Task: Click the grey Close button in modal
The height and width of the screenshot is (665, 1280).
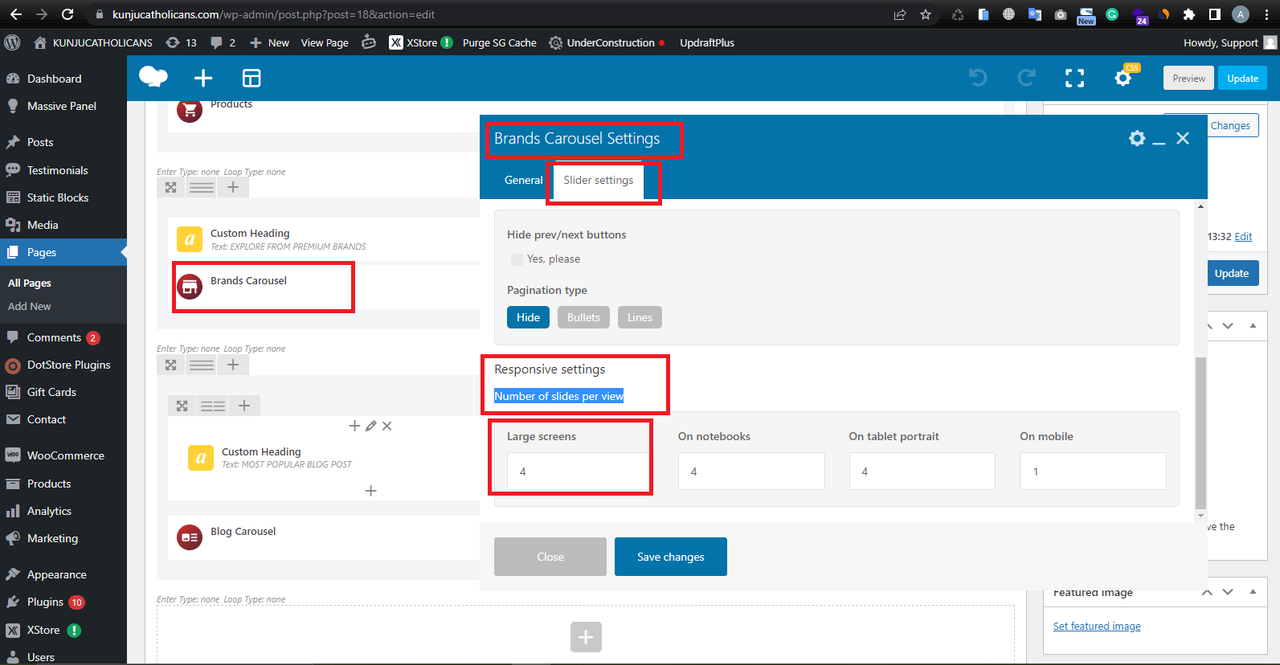Action: click(550, 557)
